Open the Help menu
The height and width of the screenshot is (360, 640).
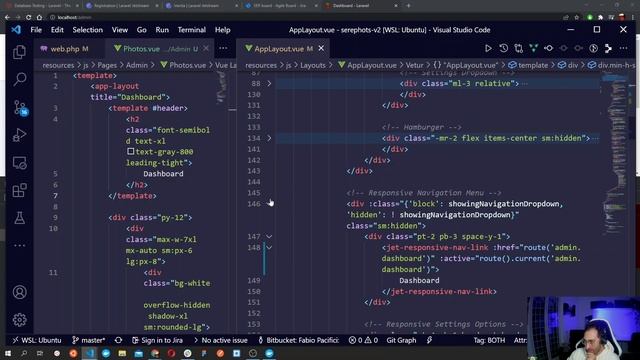click(x=222, y=30)
